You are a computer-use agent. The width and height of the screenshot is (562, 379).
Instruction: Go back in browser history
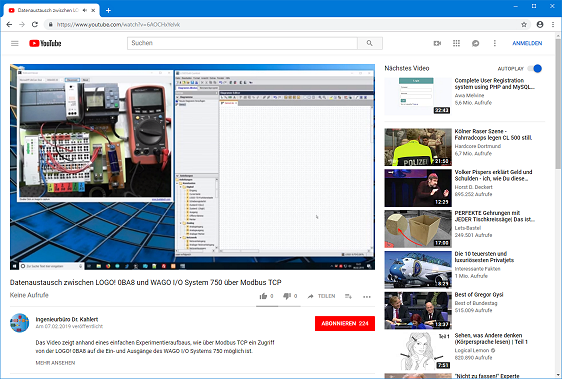pos(9,24)
